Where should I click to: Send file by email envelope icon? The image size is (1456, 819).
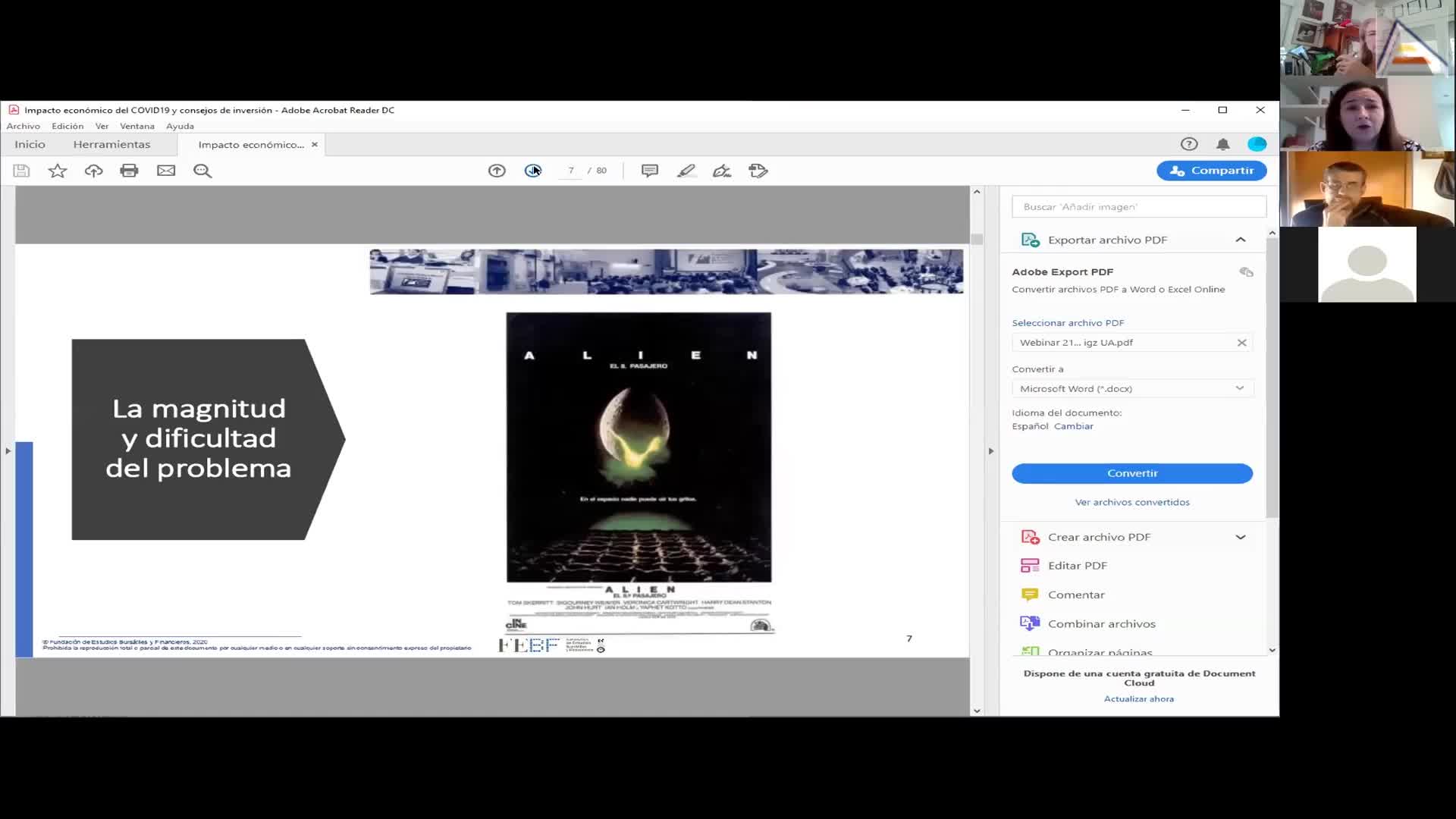(x=166, y=171)
